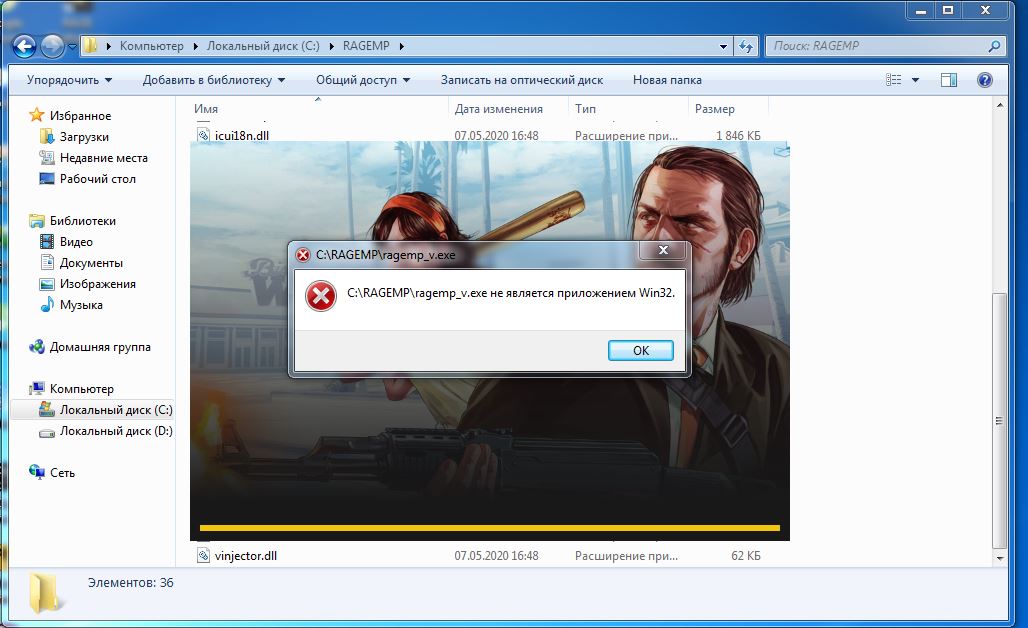Click the magnifier search icon
This screenshot has height=628, width=1028.
coord(994,46)
